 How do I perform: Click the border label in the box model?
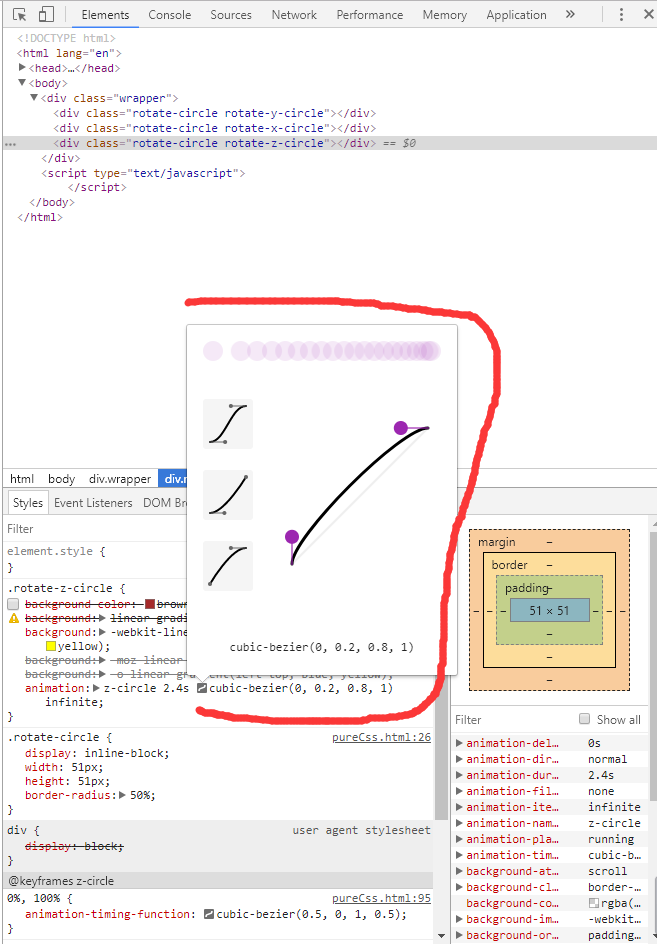tap(509, 565)
